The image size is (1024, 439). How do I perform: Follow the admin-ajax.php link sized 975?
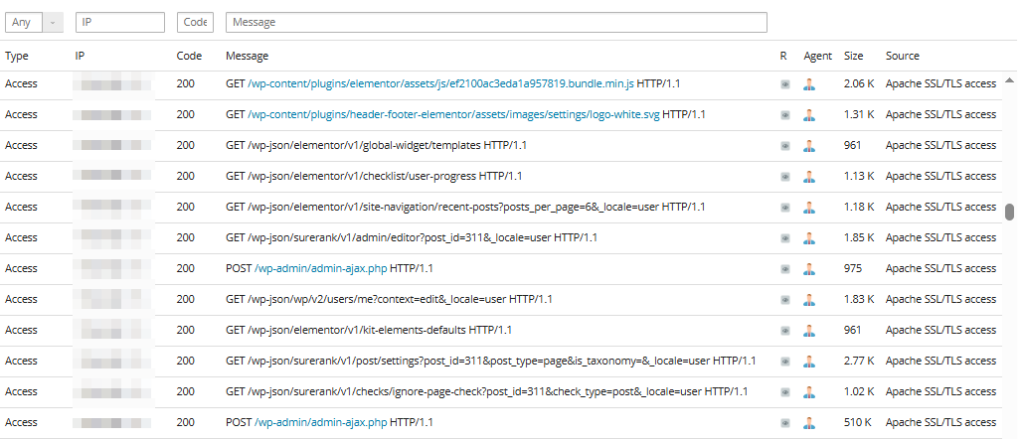click(x=320, y=269)
